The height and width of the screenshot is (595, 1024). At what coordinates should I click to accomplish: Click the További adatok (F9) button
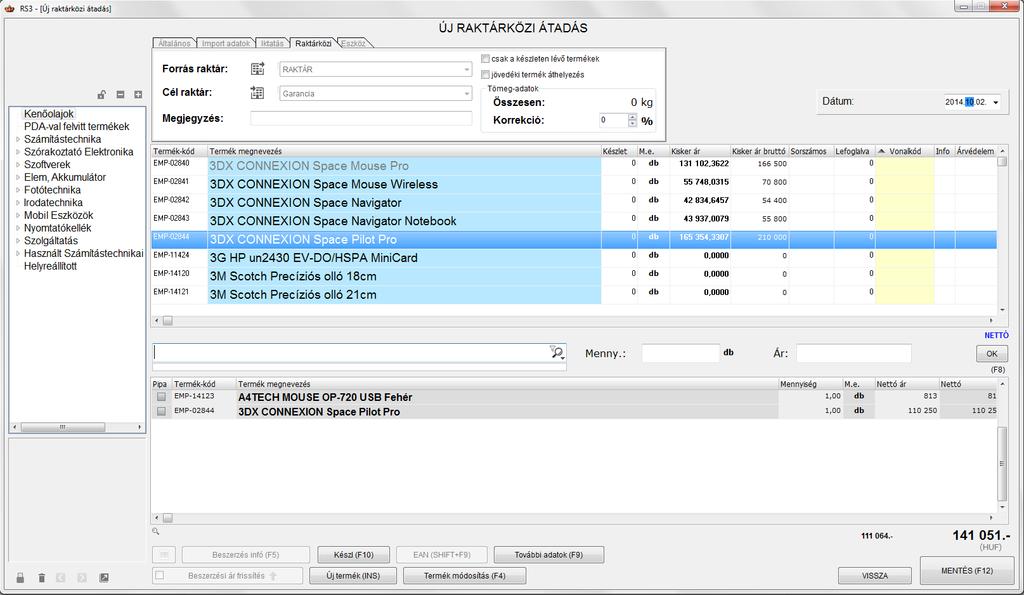point(549,555)
